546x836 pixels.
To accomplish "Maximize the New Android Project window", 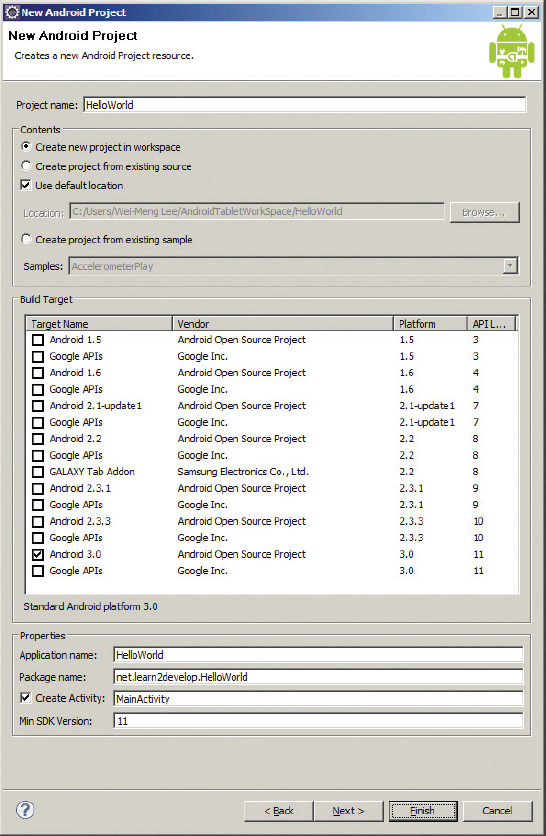I will pos(516,12).
